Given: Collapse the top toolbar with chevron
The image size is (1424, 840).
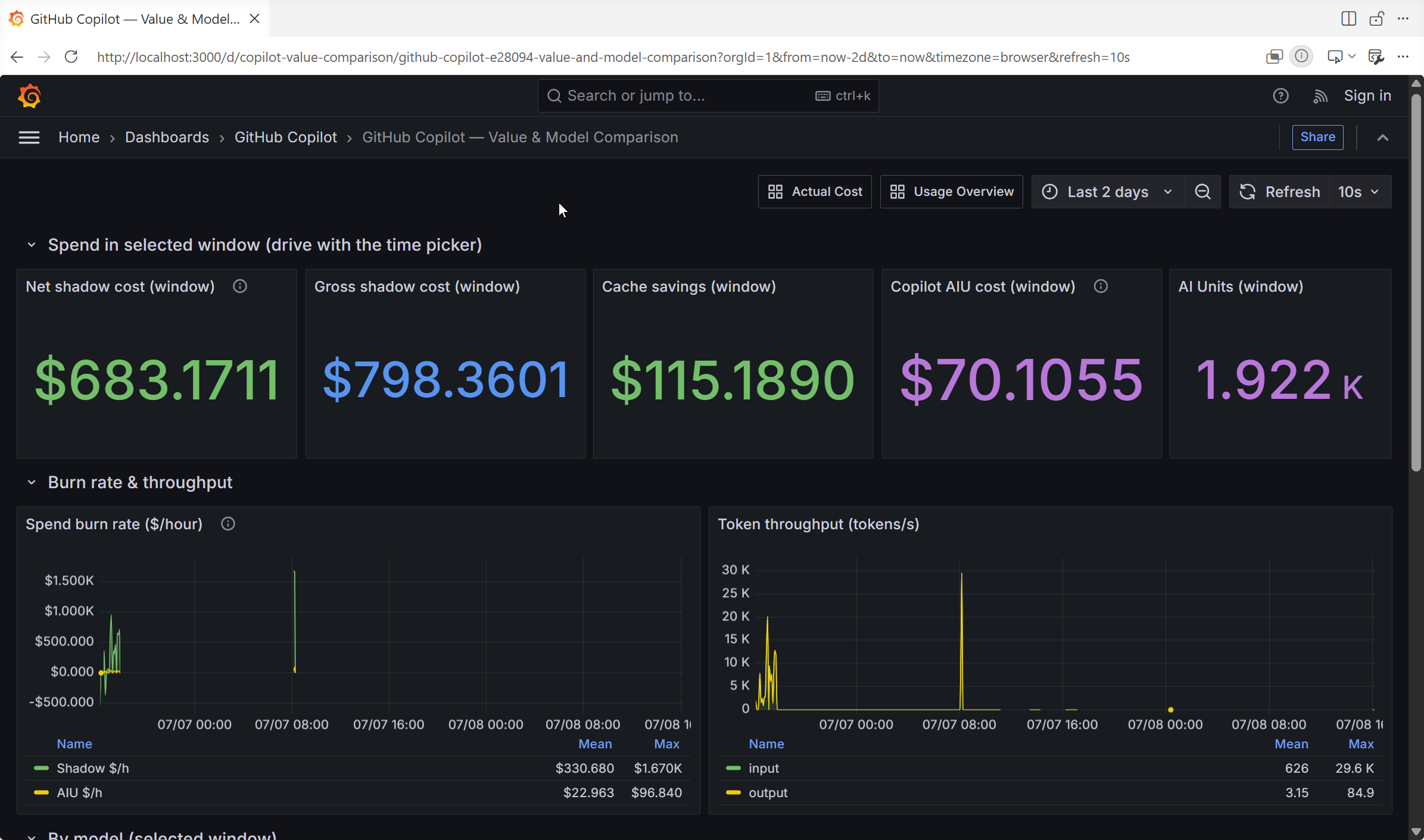Looking at the screenshot, I should [x=1382, y=138].
